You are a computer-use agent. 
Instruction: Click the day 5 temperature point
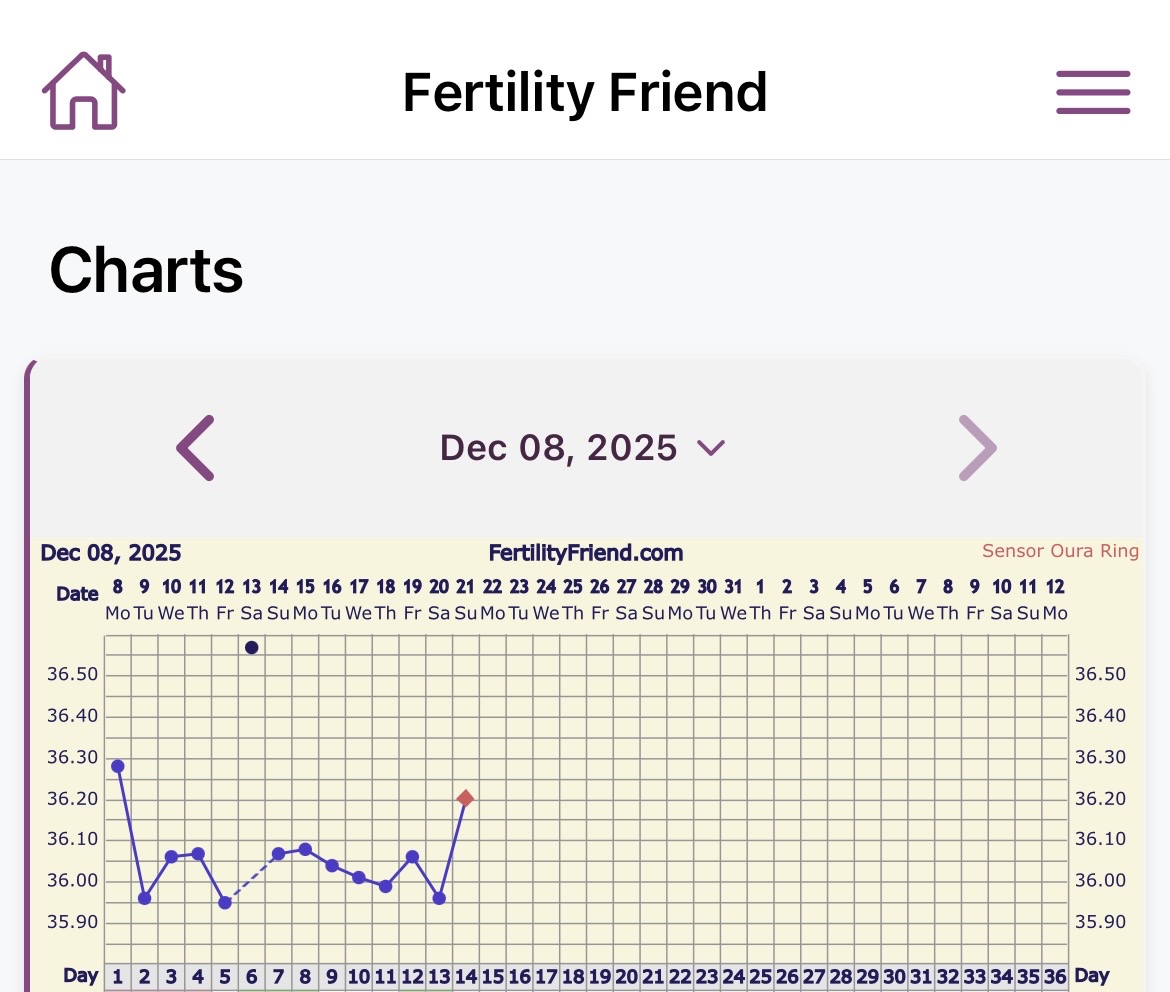click(x=225, y=902)
